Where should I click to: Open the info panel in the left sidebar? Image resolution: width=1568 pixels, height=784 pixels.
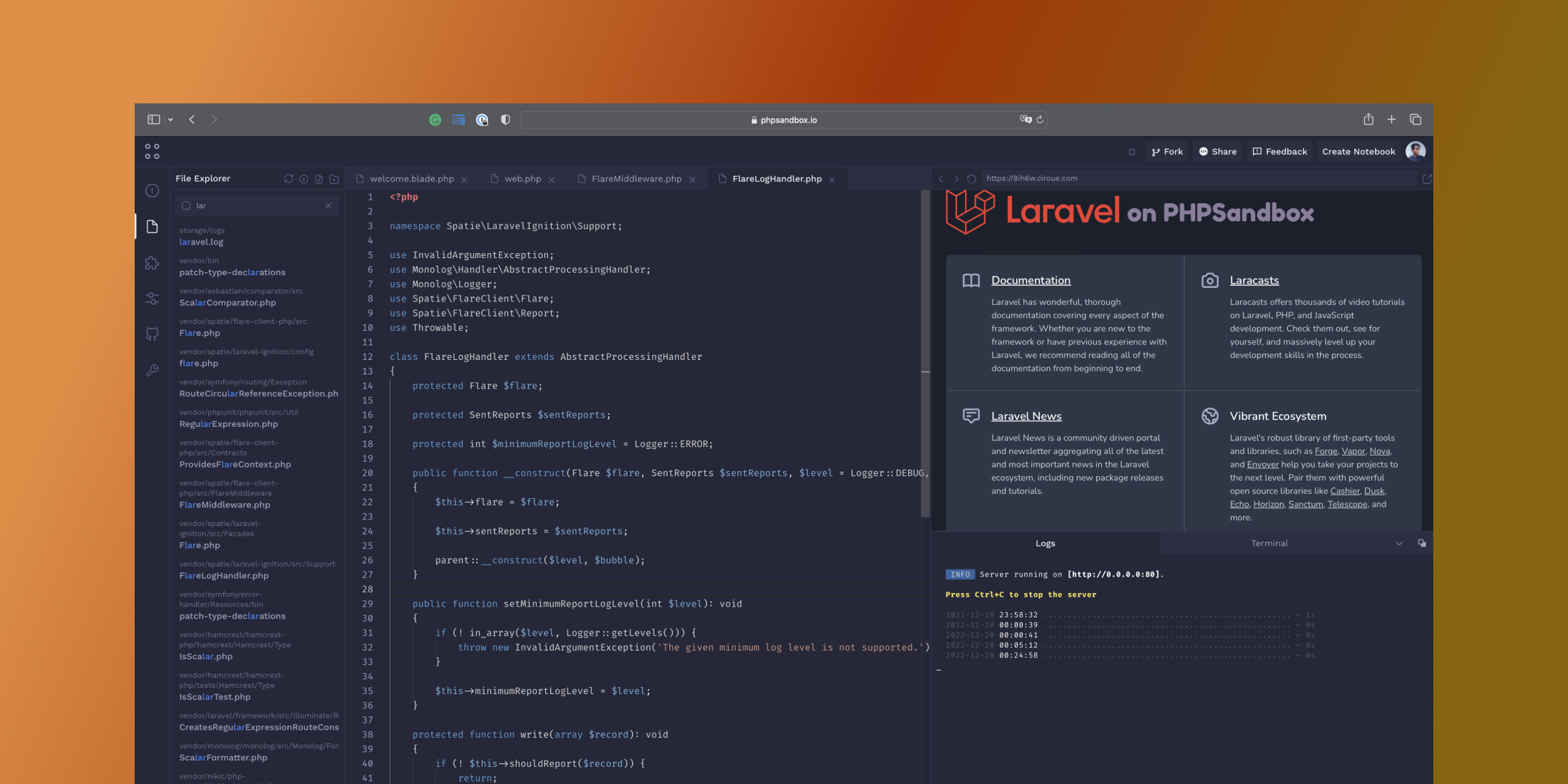coord(152,190)
